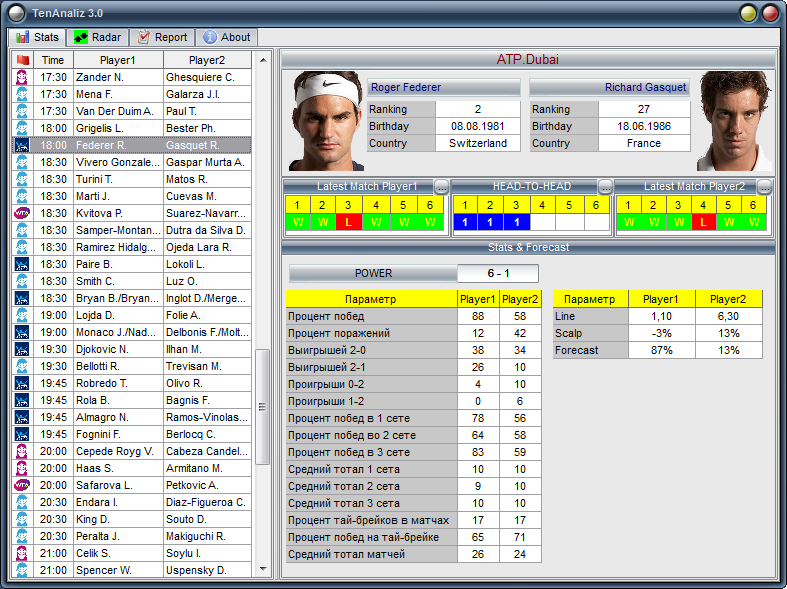
Task: Select the Peralta J. vs Makiguchi R. match
Action: click(x=132, y=536)
